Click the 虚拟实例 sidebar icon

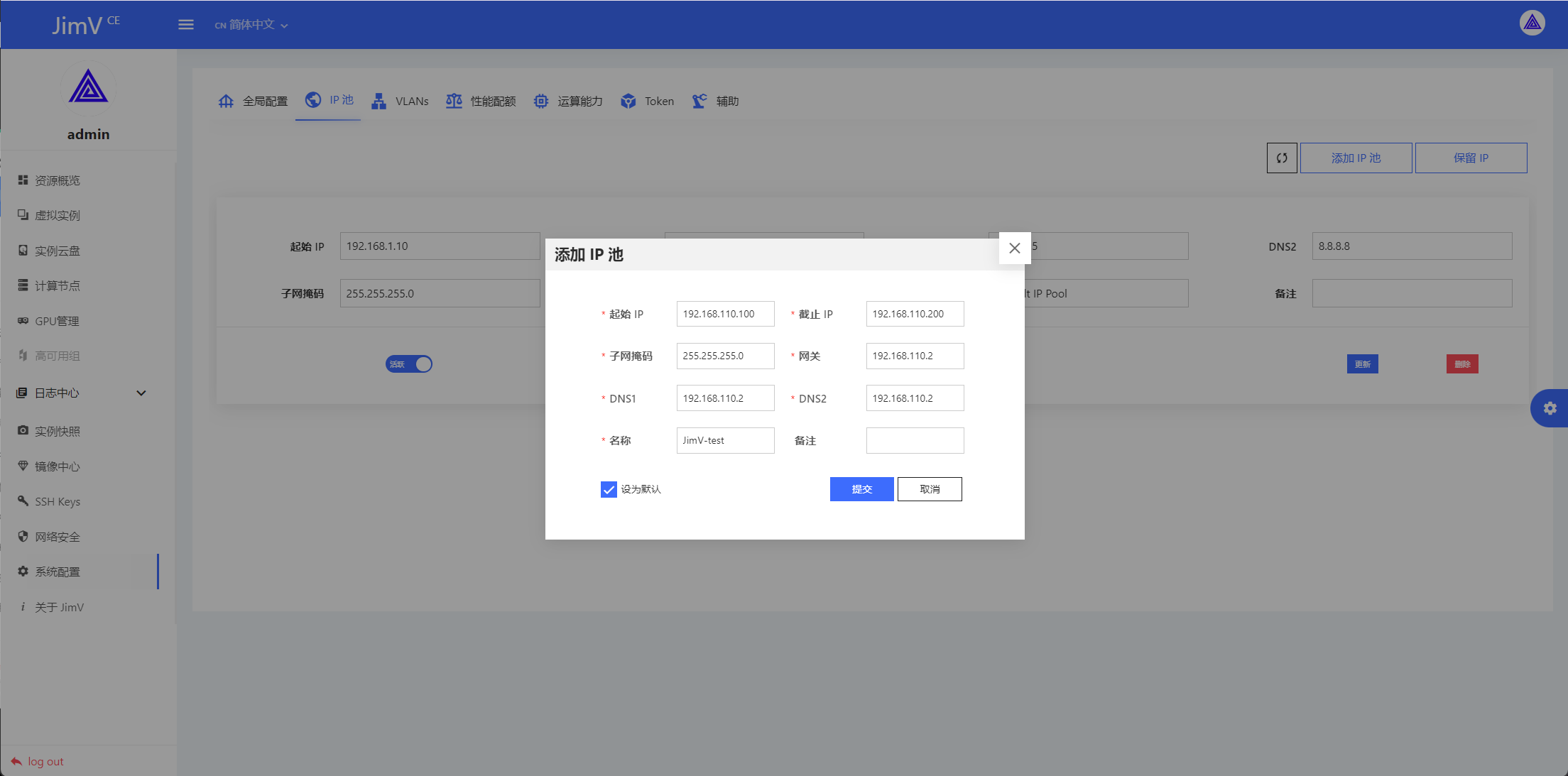23,215
